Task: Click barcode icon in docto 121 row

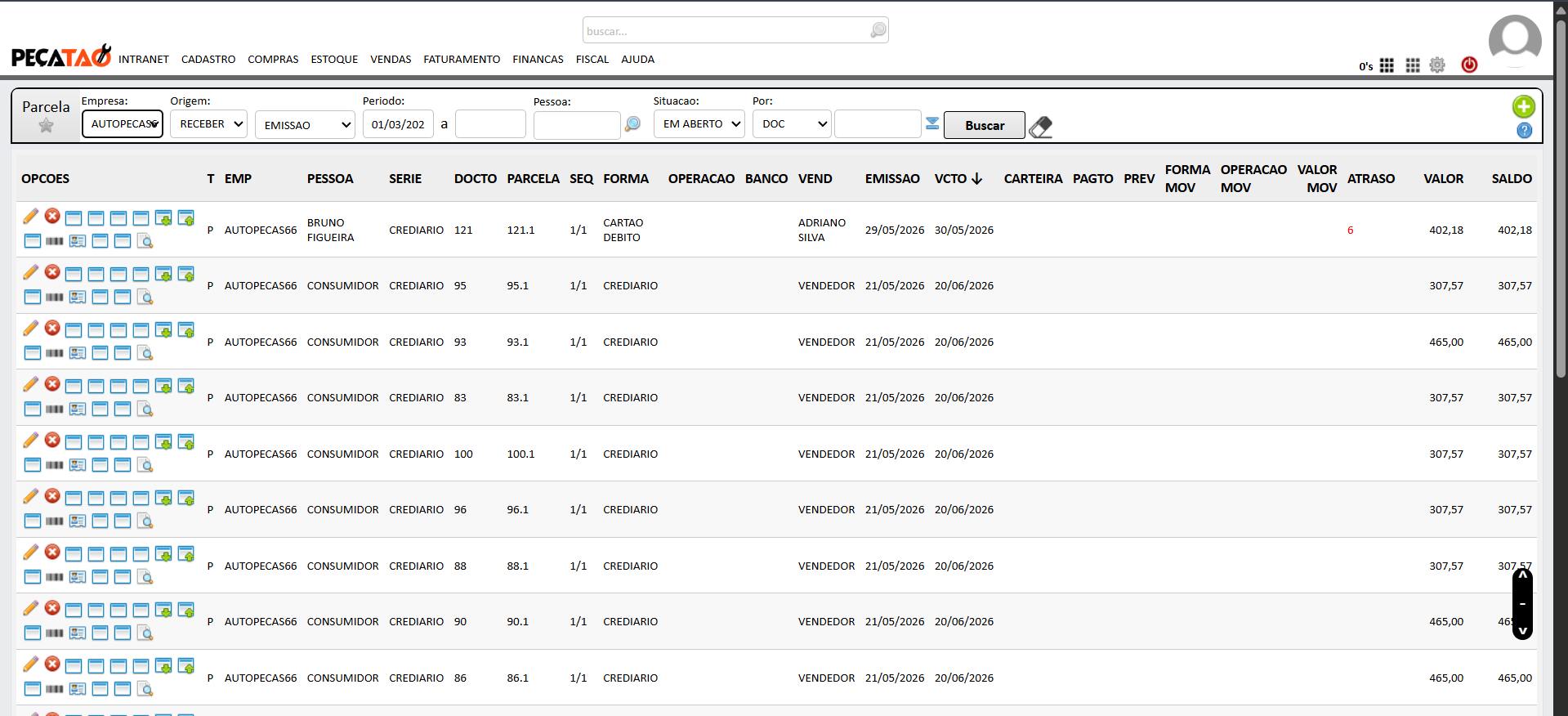Action: [x=55, y=241]
